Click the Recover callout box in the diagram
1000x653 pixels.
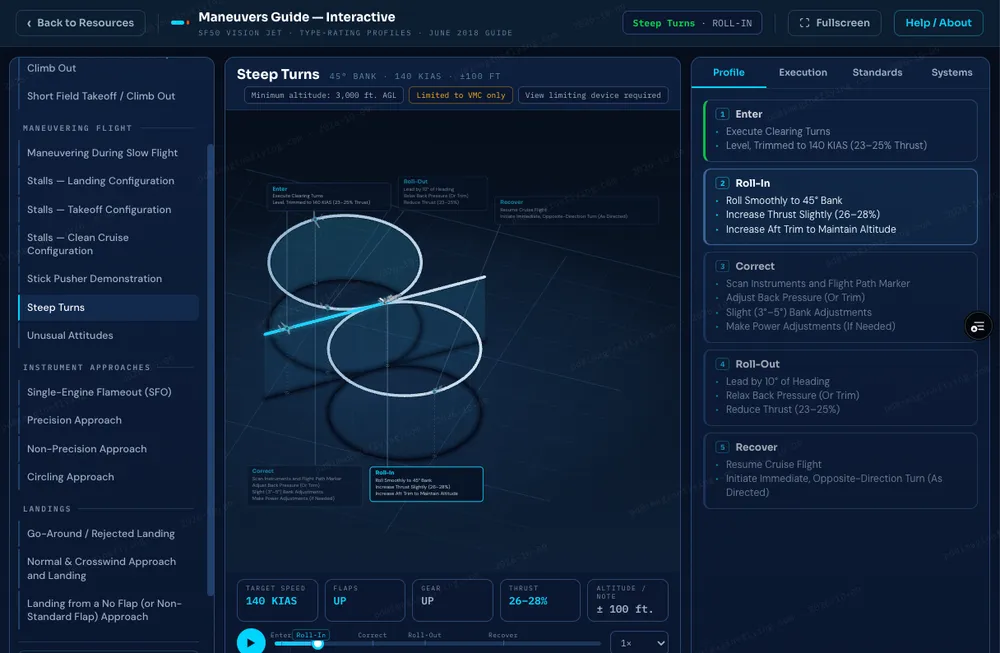pyautogui.click(x=577, y=209)
